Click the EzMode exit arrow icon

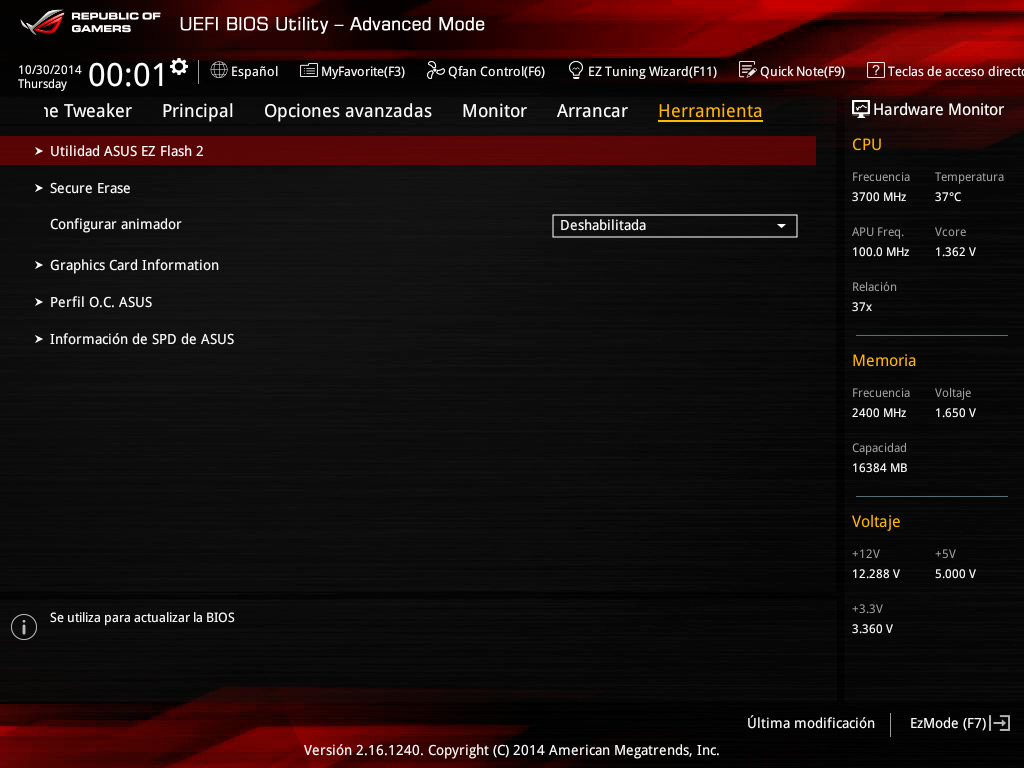[1000, 723]
